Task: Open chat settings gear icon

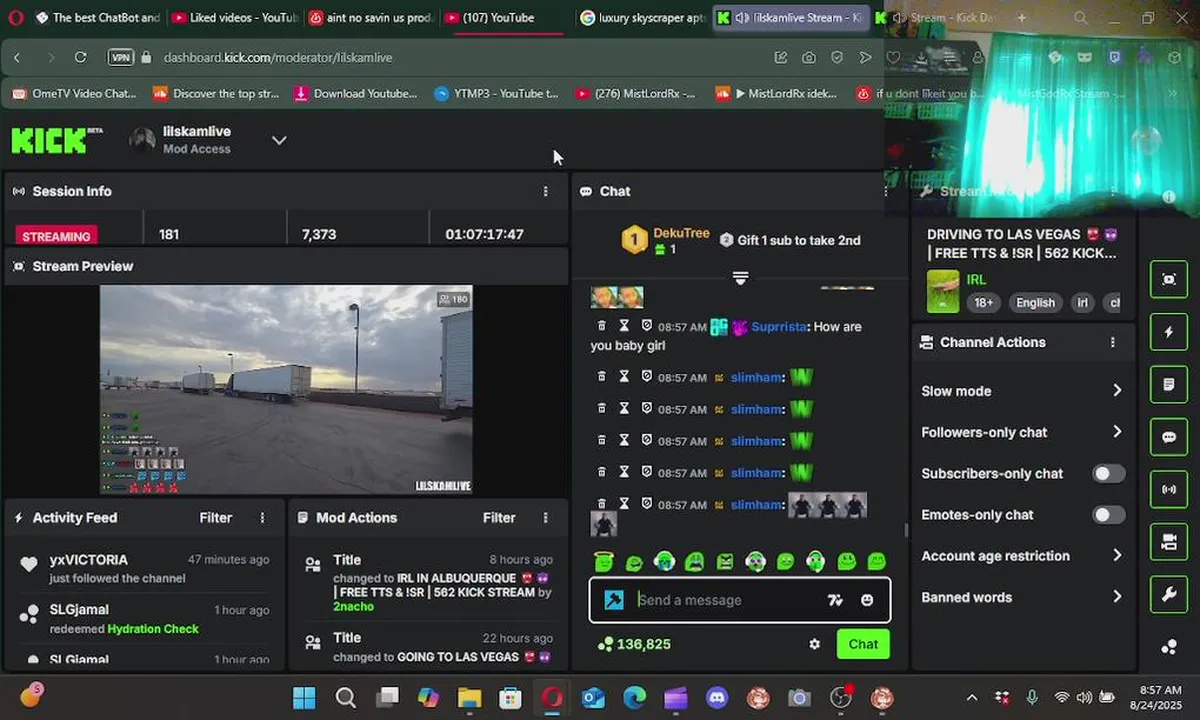Action: click(814, 644)
